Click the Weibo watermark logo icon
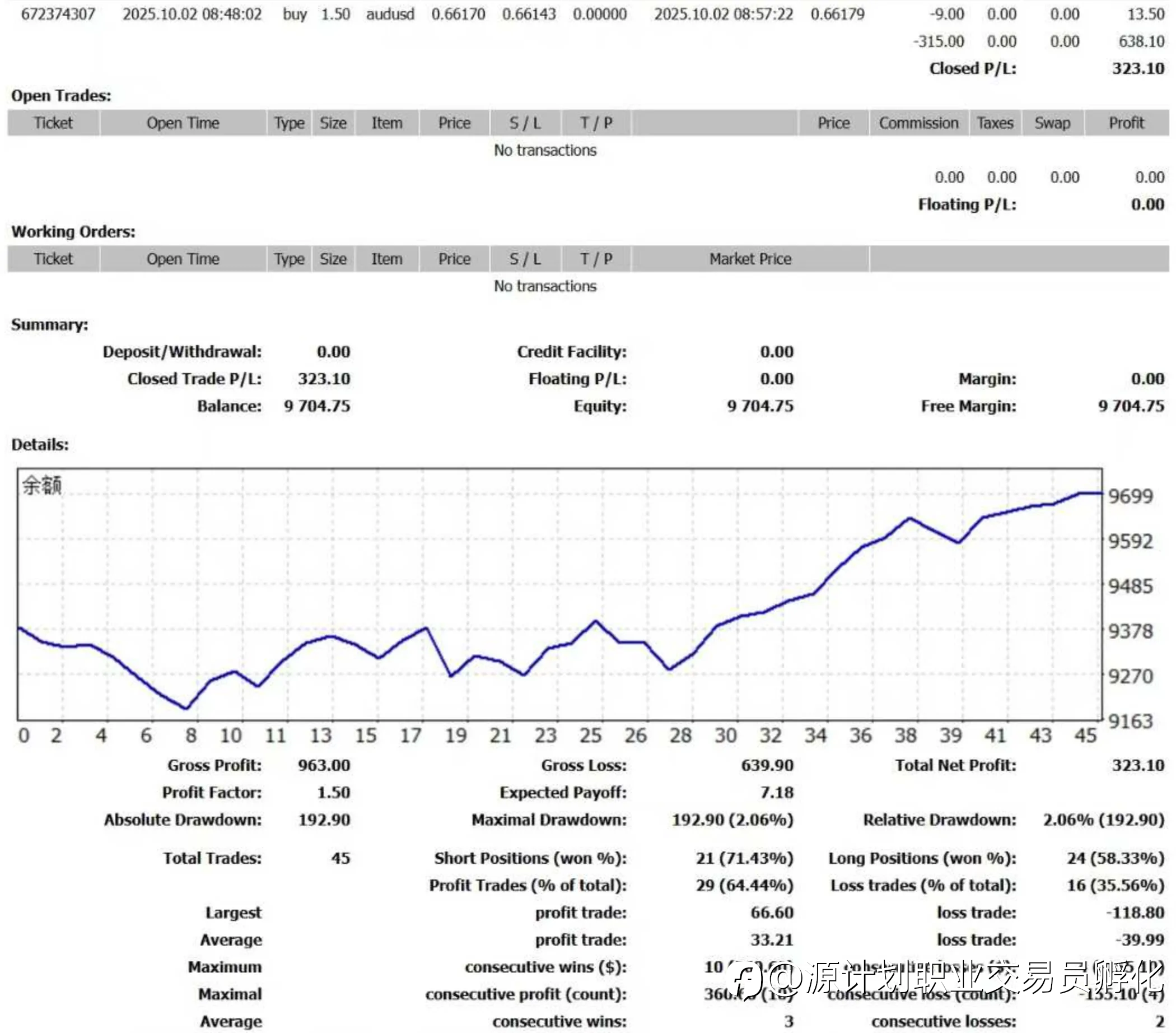This screenshot has width=1176, height=1033. [x=744, y=981]
